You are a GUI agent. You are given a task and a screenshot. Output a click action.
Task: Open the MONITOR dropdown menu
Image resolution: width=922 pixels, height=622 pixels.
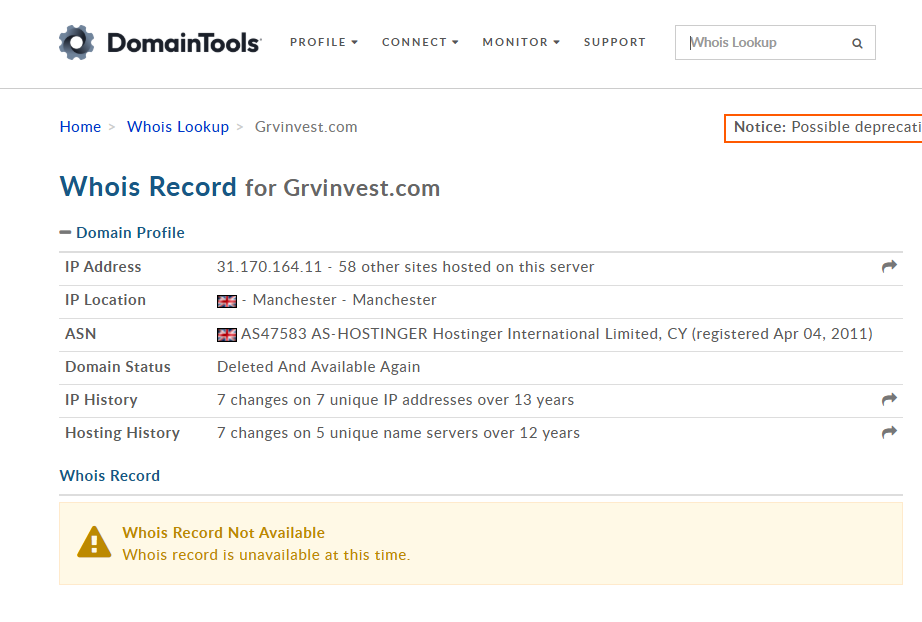[x=521, y=42]
